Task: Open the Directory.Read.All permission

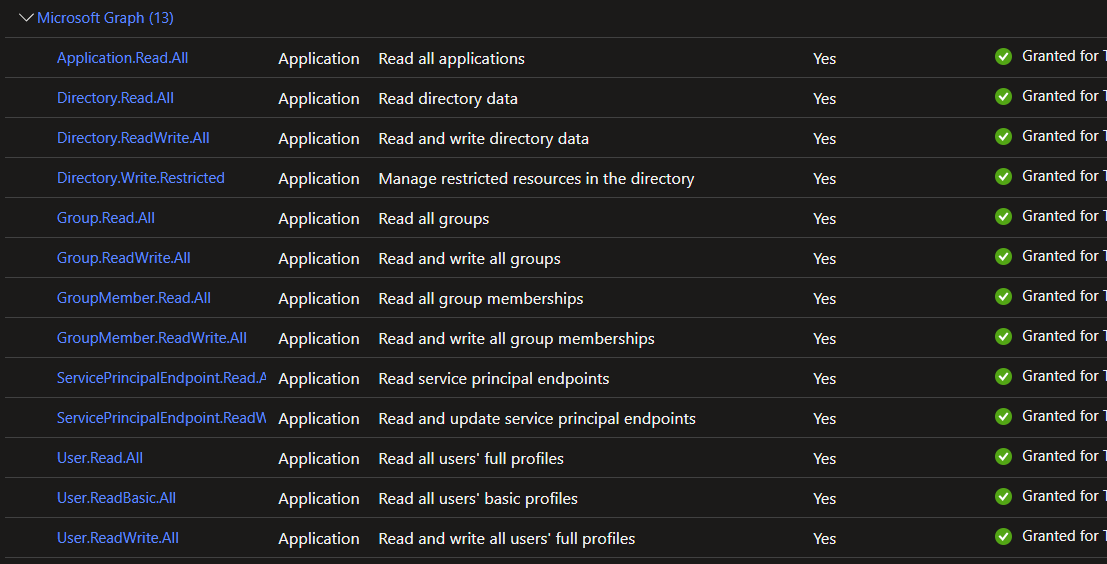Action: [x=115, y=98]
